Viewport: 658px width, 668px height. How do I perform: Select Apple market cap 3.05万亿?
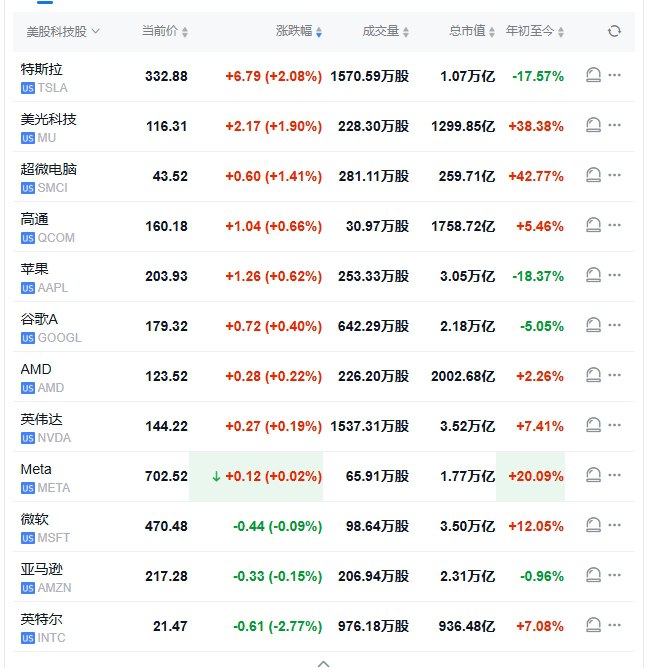point(467,276)
